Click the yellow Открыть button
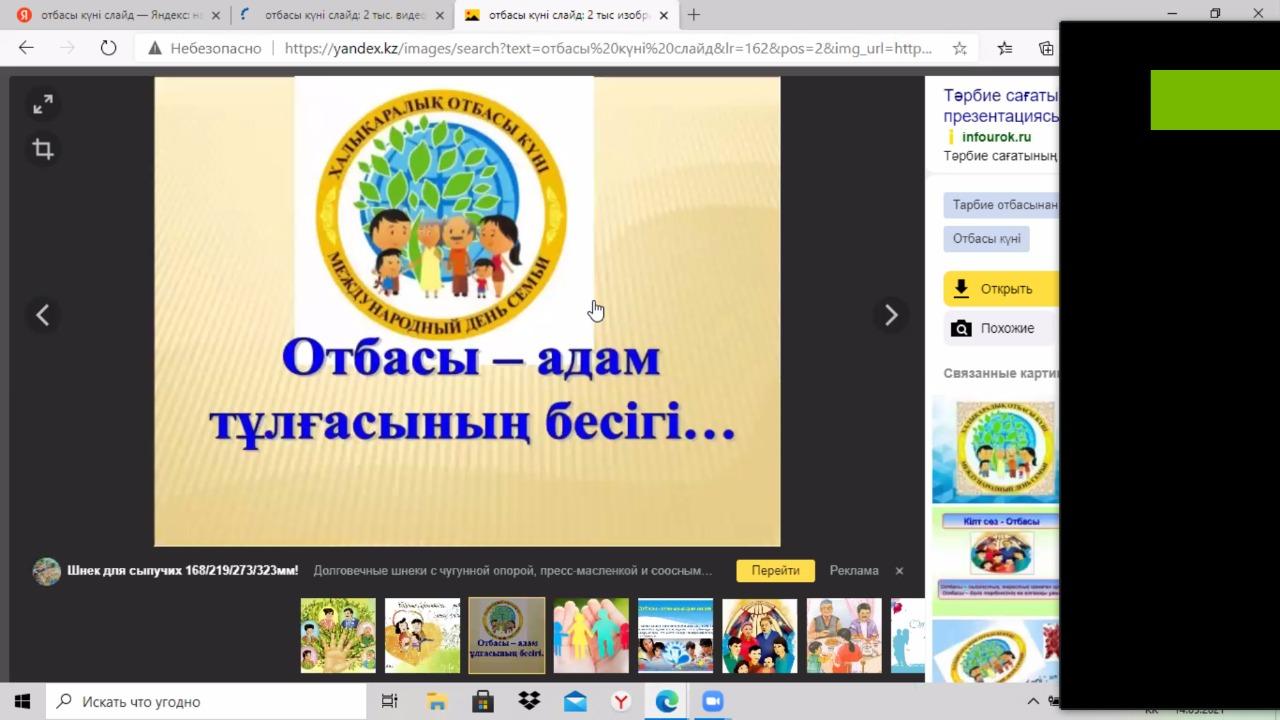 click(1000, 289)
